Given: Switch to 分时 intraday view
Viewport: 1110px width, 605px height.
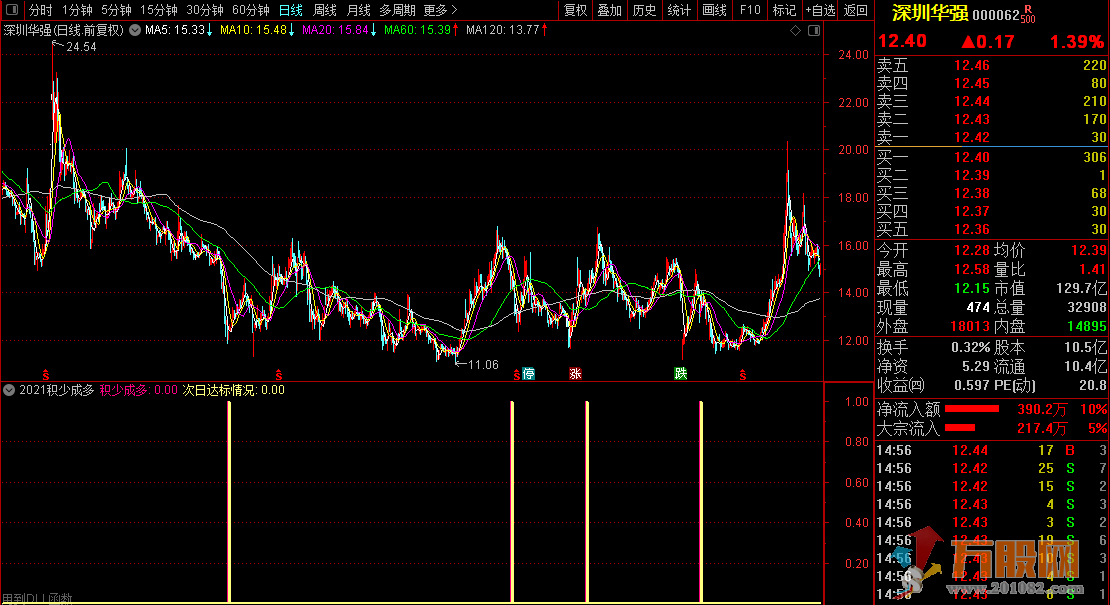Looking at the screenshot, I should tap(40, 10).
